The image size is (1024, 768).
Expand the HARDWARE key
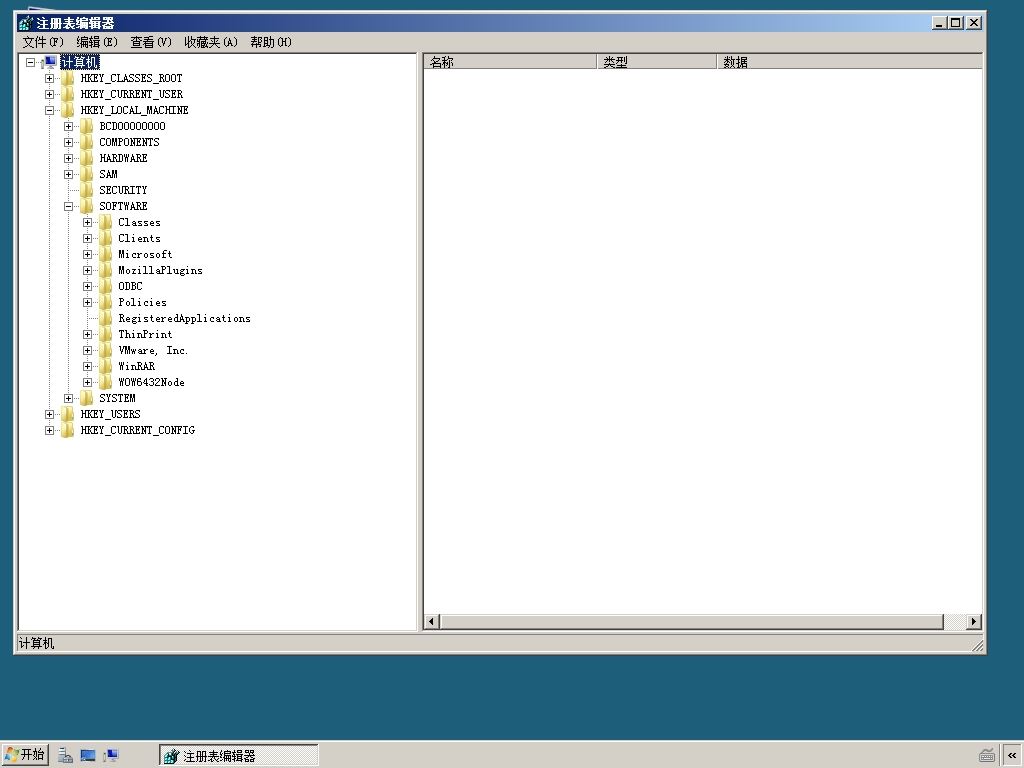68,159
